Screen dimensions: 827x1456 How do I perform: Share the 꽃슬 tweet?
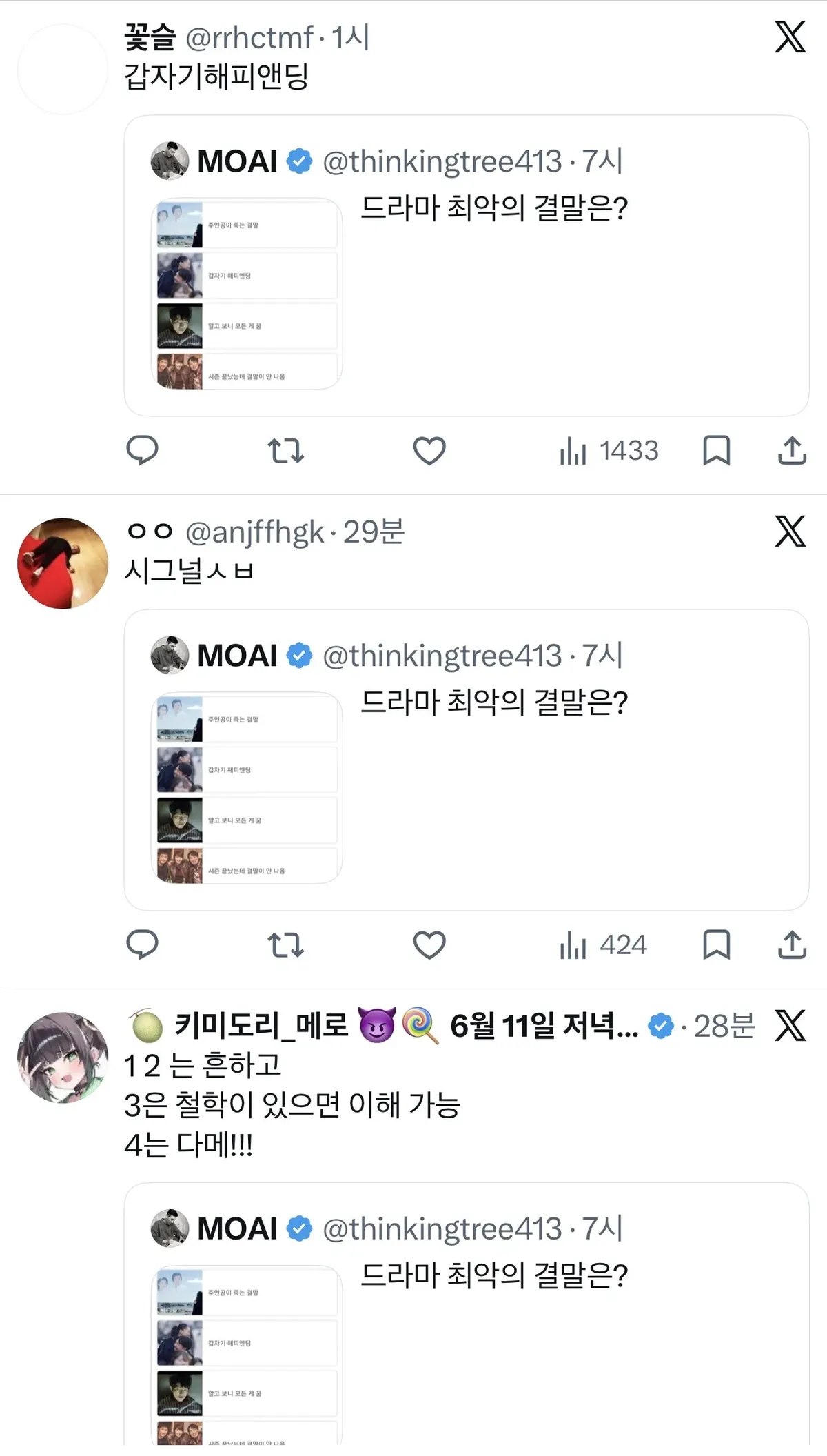point(793,451)
